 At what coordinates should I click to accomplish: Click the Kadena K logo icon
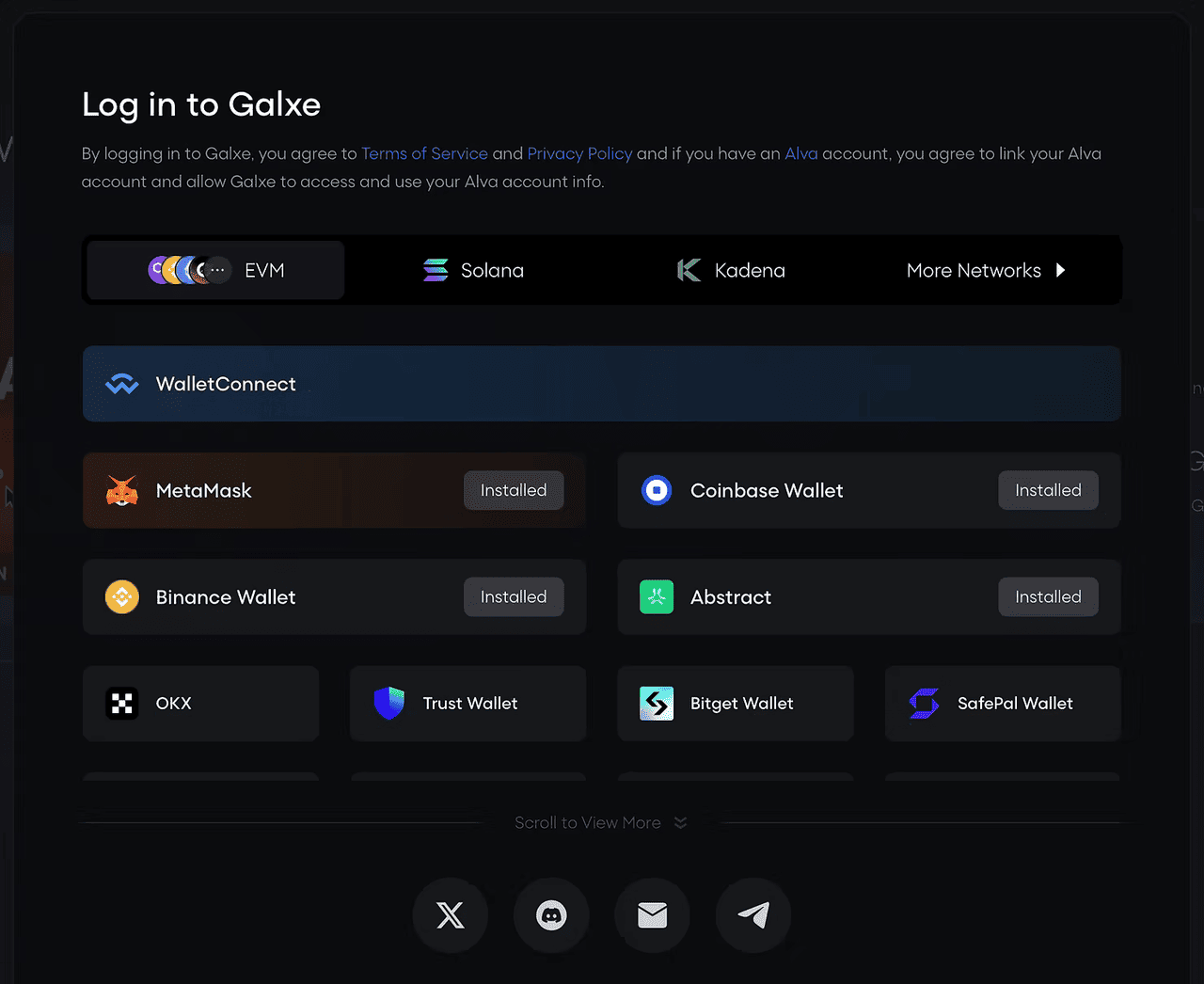click(689, 270)
